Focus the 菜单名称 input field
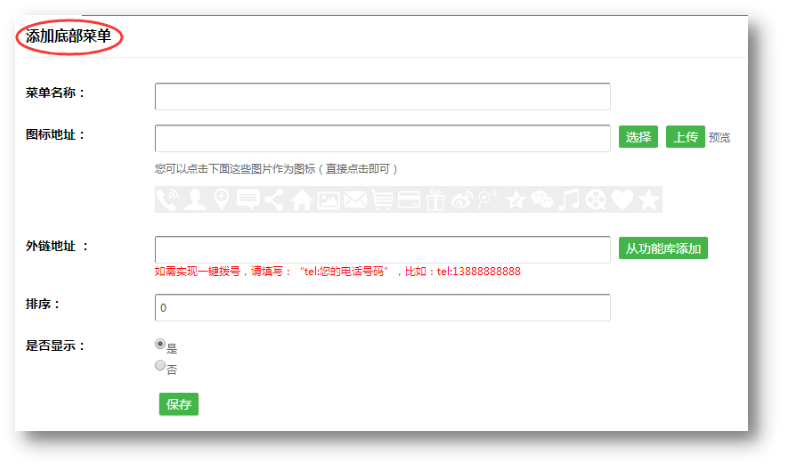This screenshot has width=785, height=468. click(x=382, y=96)
